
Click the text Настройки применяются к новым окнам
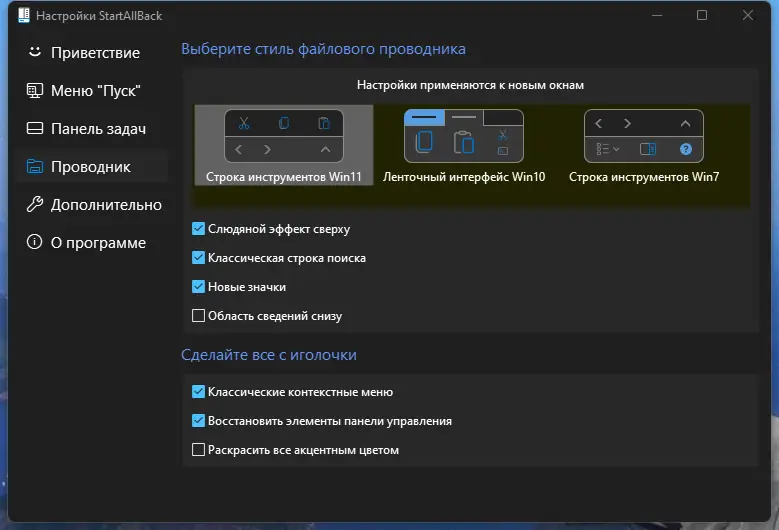[x=470, y=85]
